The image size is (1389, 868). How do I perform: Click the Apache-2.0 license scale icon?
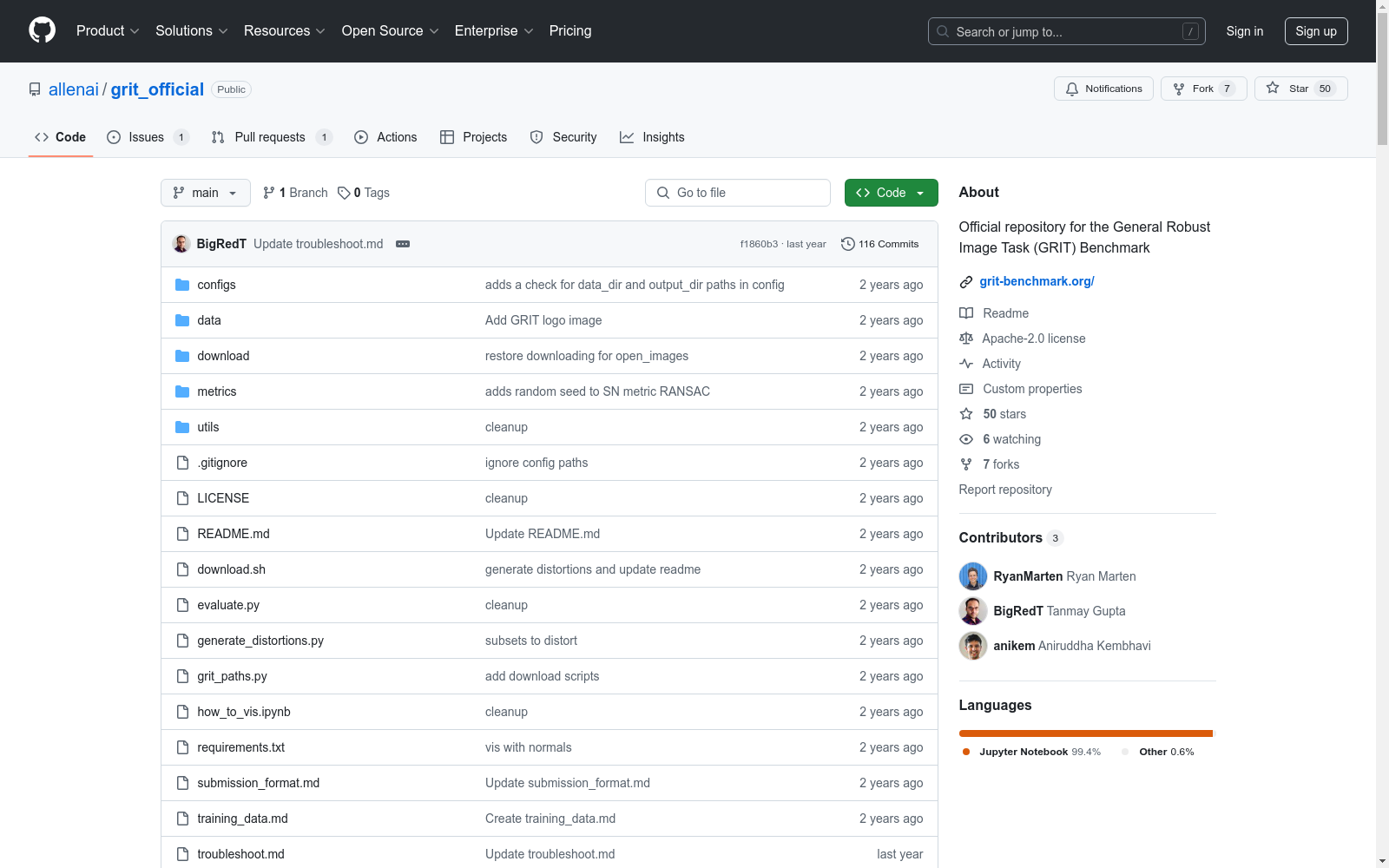[x=966, y=339]
